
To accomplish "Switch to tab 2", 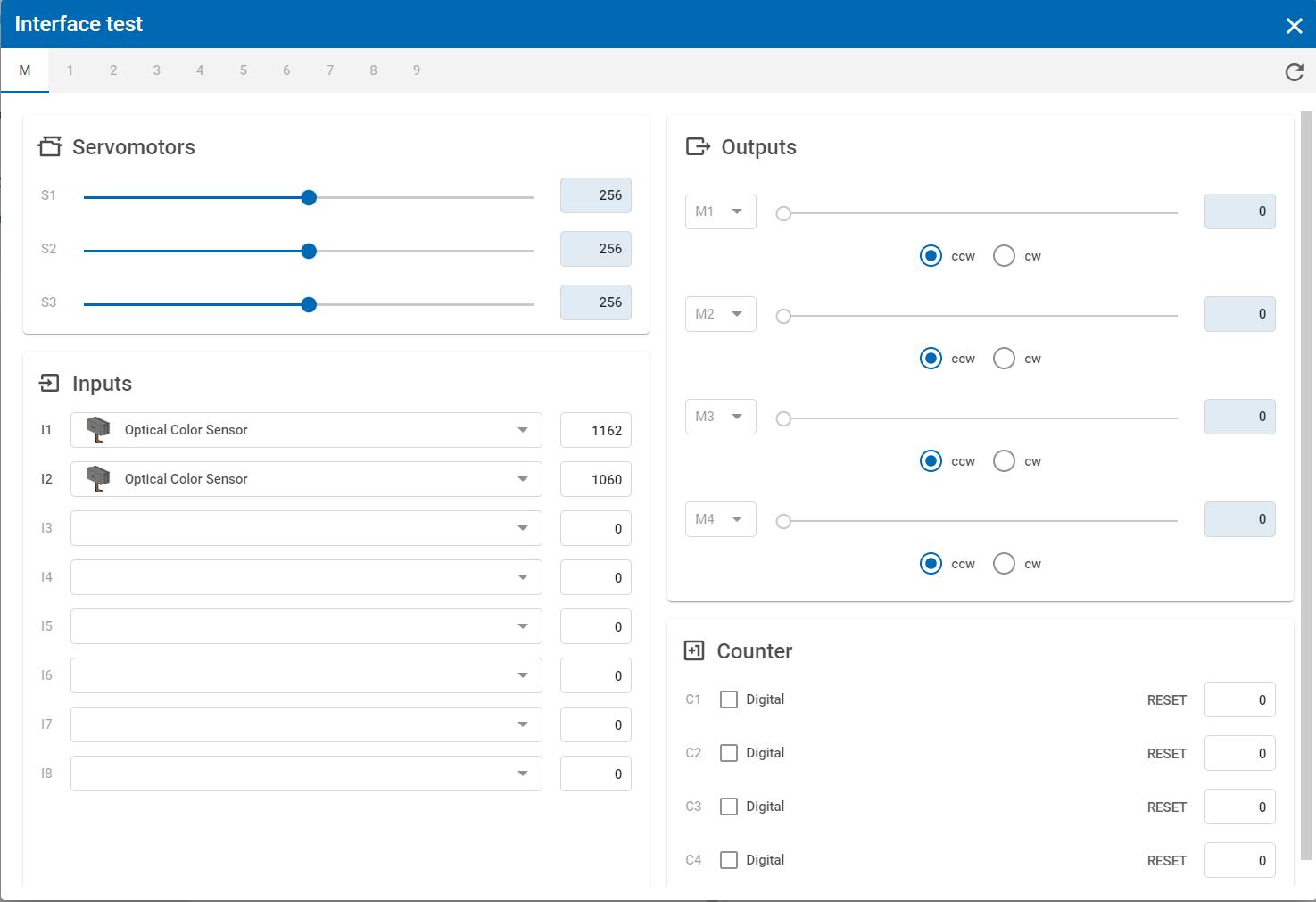I will pos(113,70).
